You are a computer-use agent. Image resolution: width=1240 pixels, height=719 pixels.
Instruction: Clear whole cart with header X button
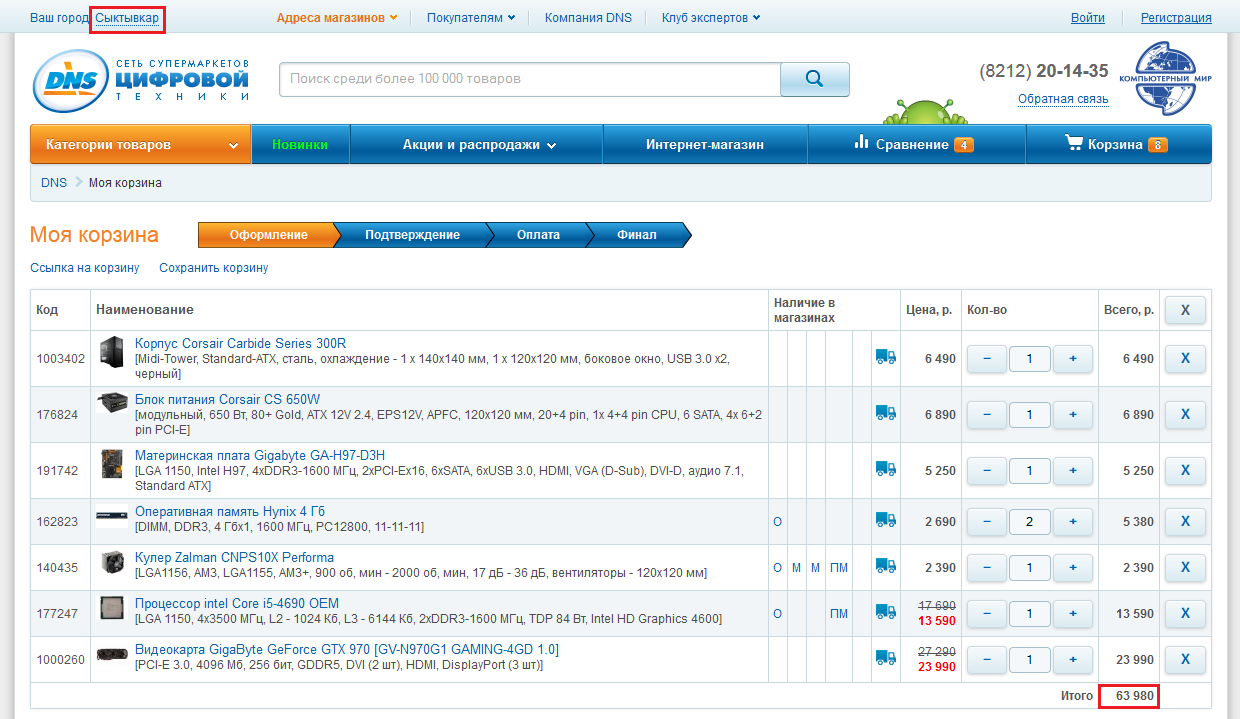pyautogui.click(x=1185, y=310)
